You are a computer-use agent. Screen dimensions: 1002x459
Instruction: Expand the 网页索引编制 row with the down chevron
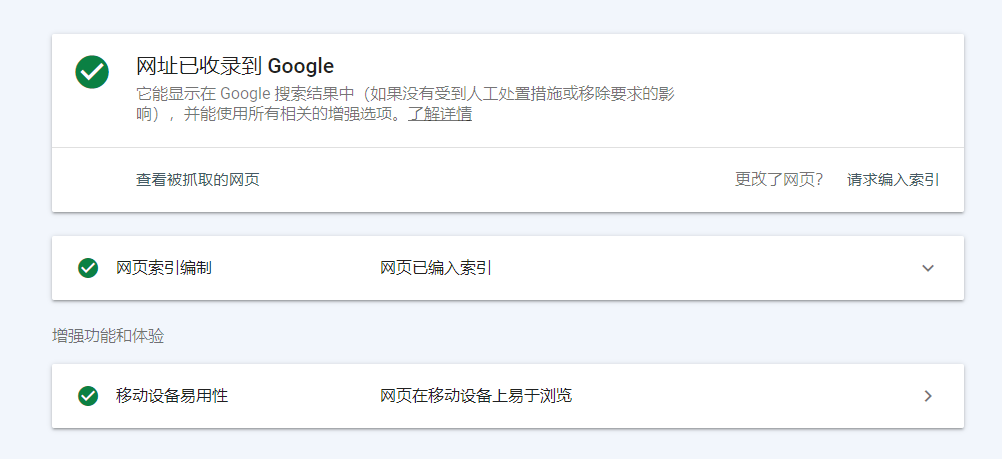point(928,268)
